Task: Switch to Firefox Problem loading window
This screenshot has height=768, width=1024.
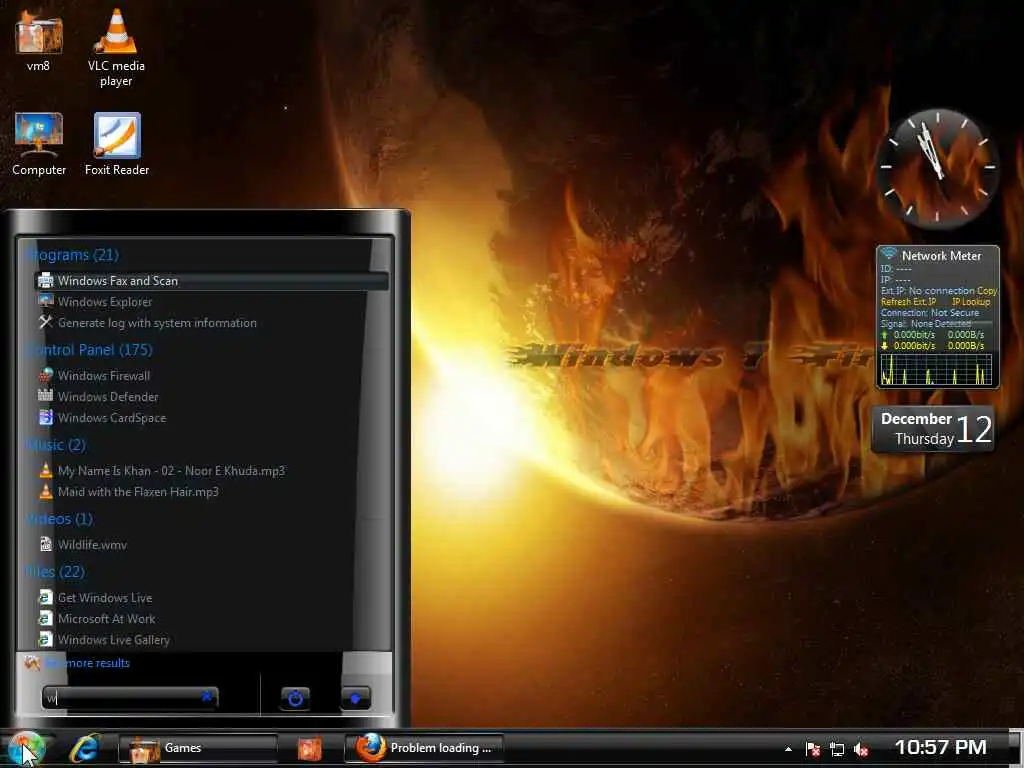Action: coord(424,748)
